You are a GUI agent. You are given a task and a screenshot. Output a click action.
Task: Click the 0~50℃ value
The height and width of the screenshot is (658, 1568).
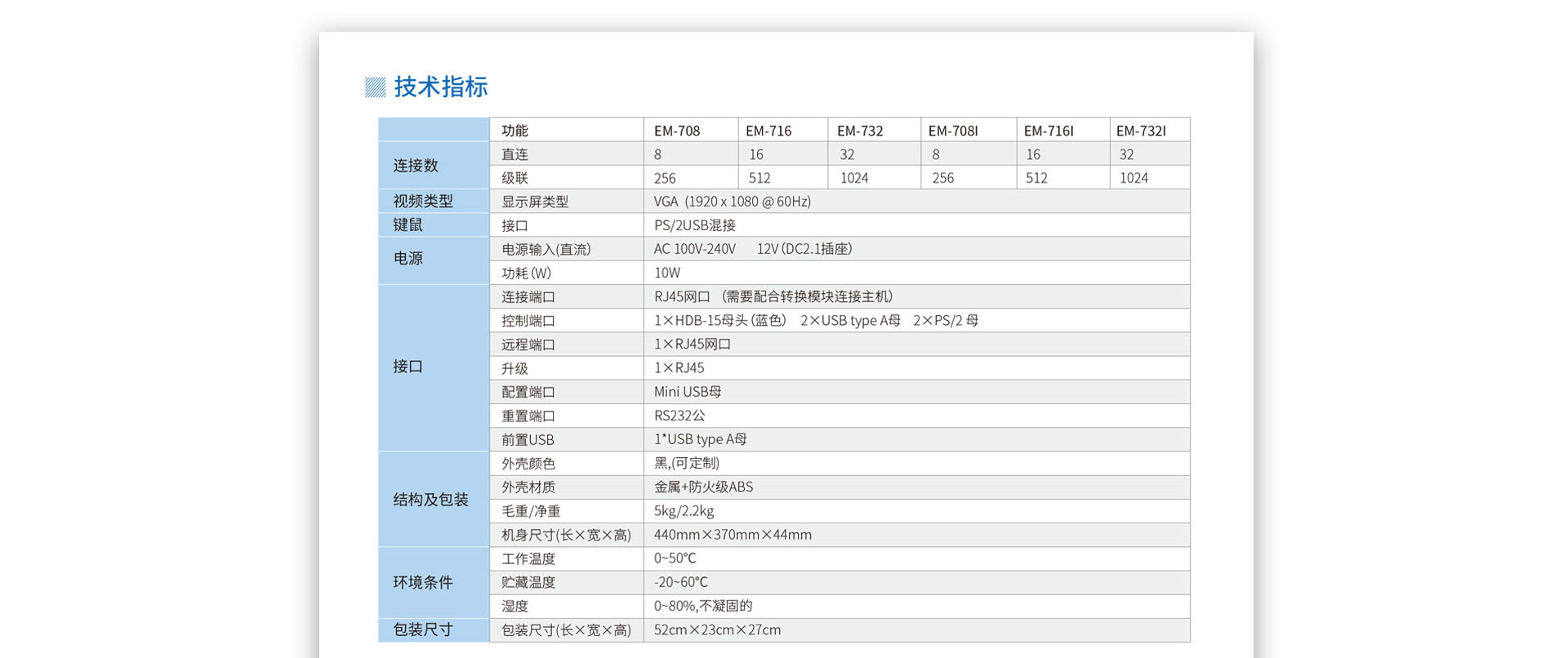tap(675, 558)
